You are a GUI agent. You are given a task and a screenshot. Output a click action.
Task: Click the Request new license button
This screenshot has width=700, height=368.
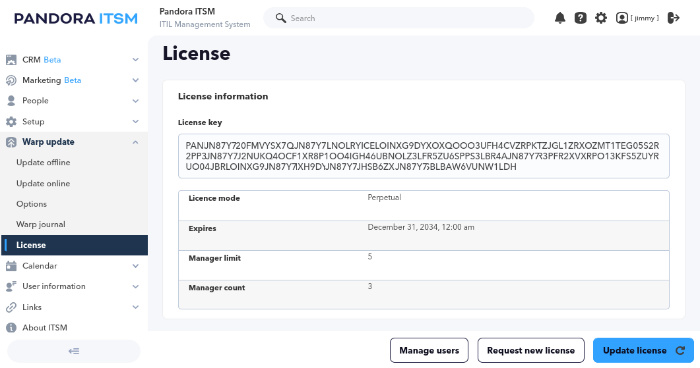click(531, 351)
